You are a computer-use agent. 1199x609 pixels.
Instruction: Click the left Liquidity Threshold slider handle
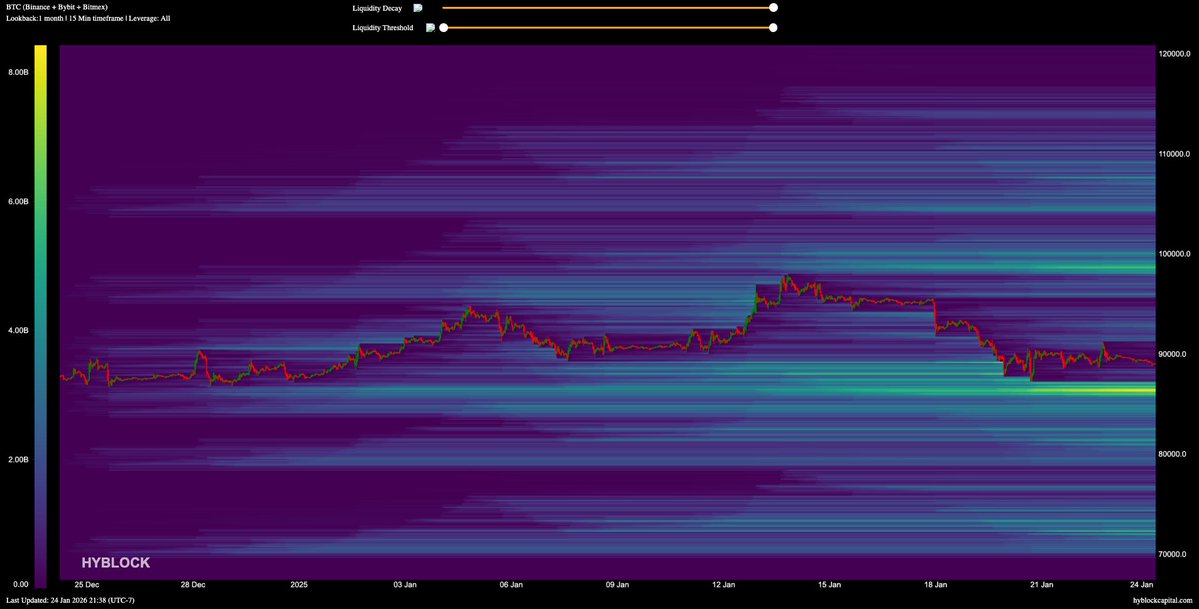[x=443, y=28]
